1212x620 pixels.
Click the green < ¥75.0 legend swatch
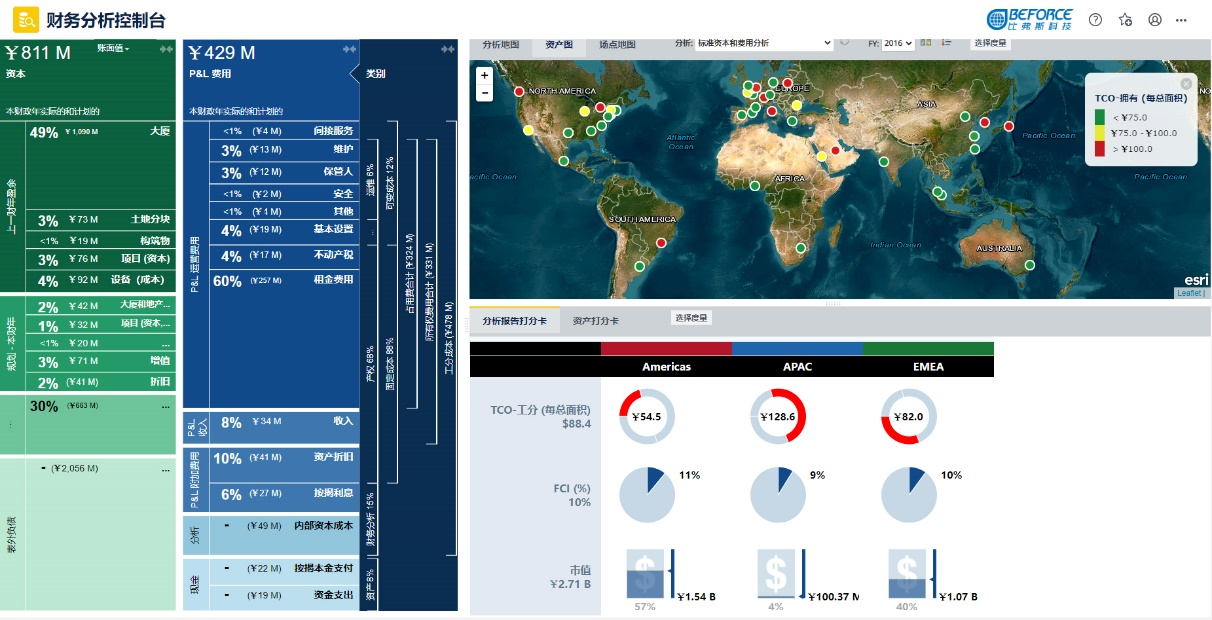[1100, 117]
